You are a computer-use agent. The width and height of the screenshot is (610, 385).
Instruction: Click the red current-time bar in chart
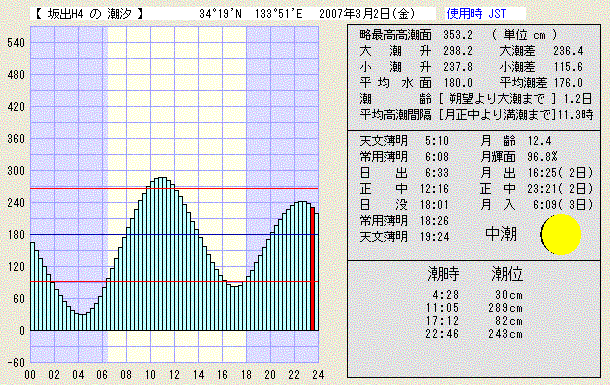click(312, 269)
